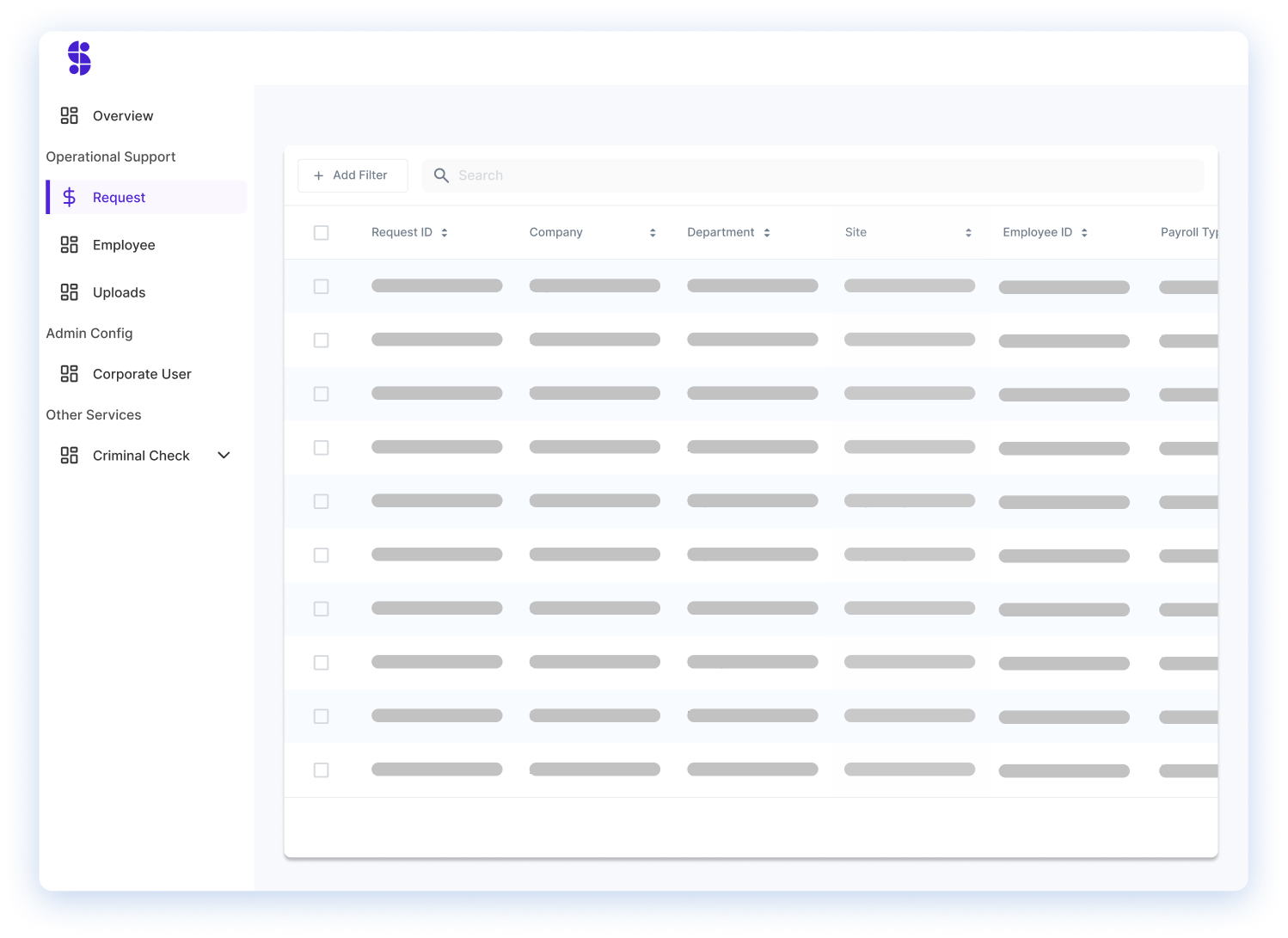The image size is (1288, 938).
Task: Sort by Employee ID column arrows
Action: pos(1084,233)
